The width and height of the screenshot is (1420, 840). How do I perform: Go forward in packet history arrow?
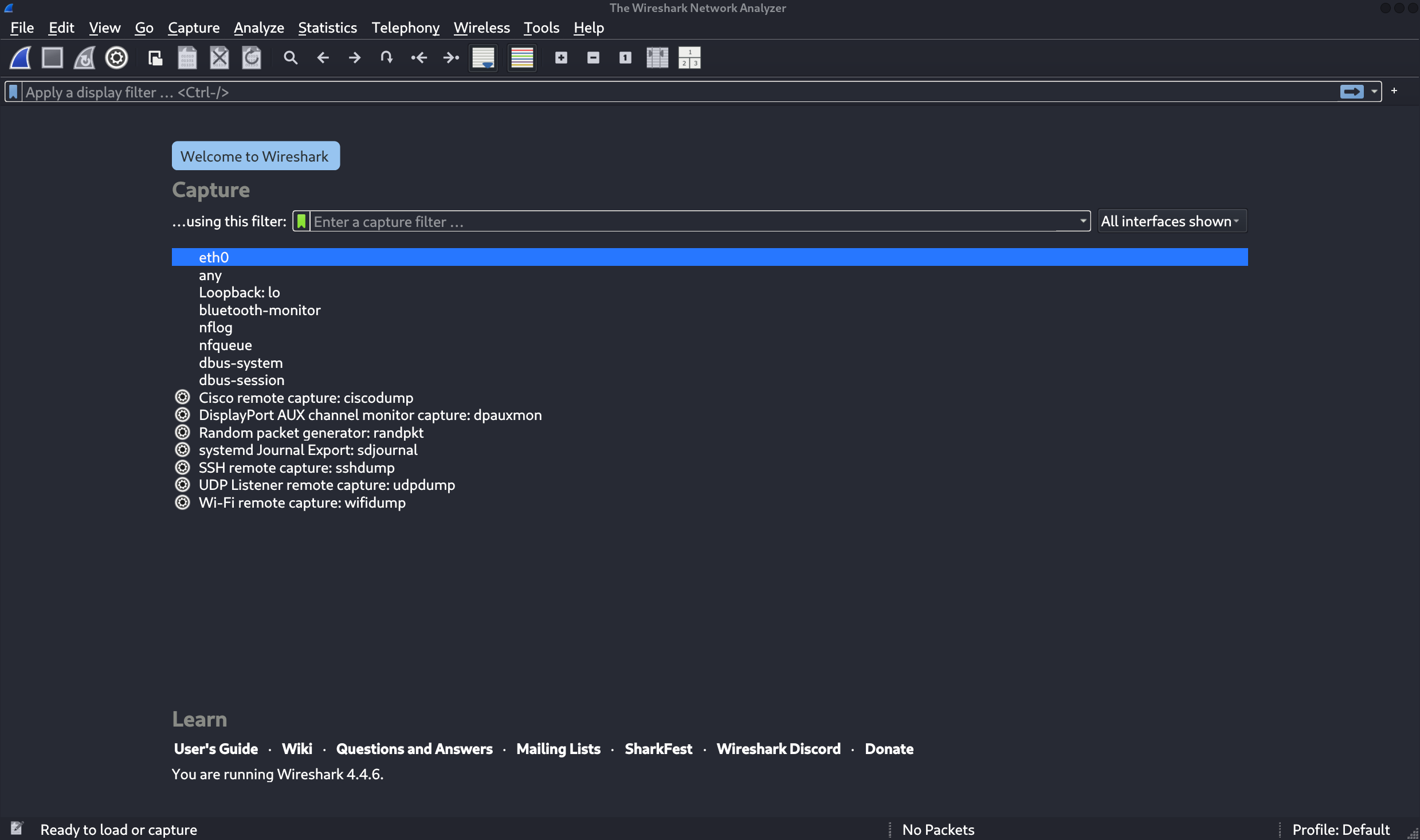click(x=355, y=58)
